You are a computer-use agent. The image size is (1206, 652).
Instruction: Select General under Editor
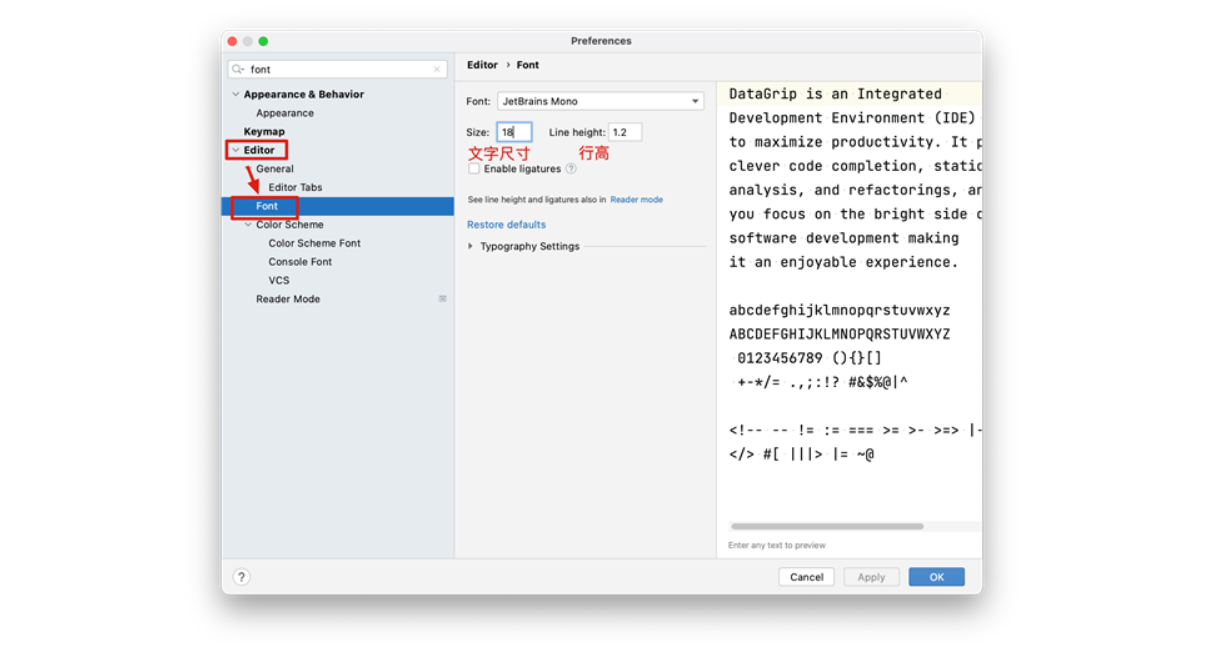(275, 169)
